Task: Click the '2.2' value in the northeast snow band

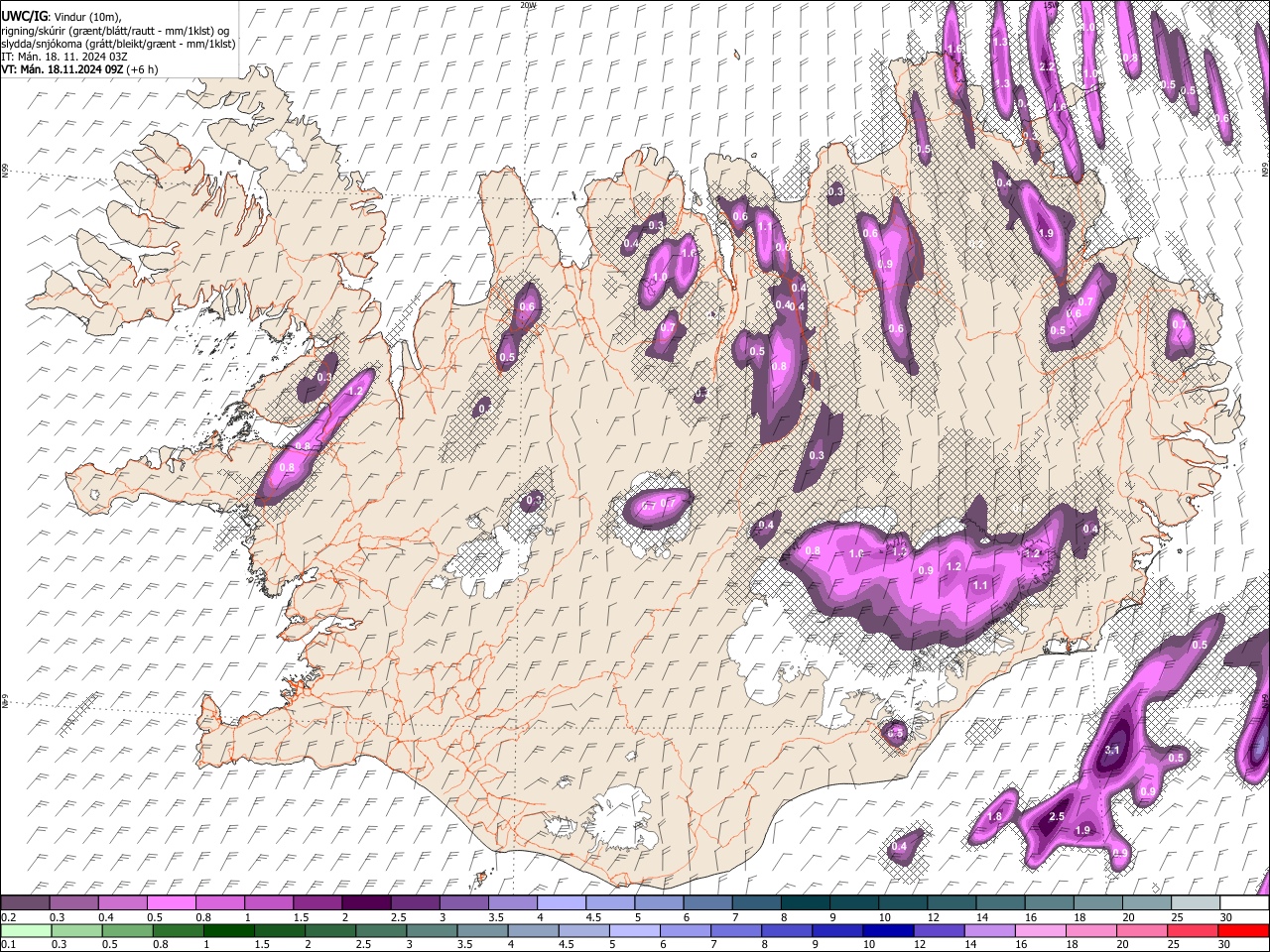Action: coord(1047,67)
